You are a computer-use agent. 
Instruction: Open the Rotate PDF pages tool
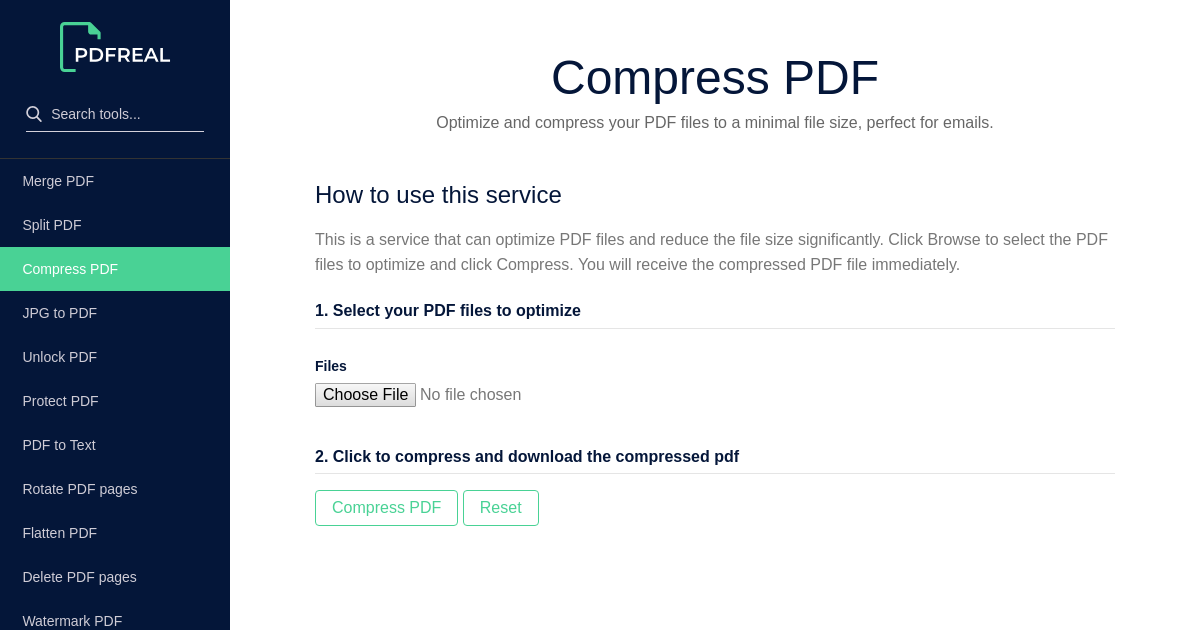click(80, 489)
